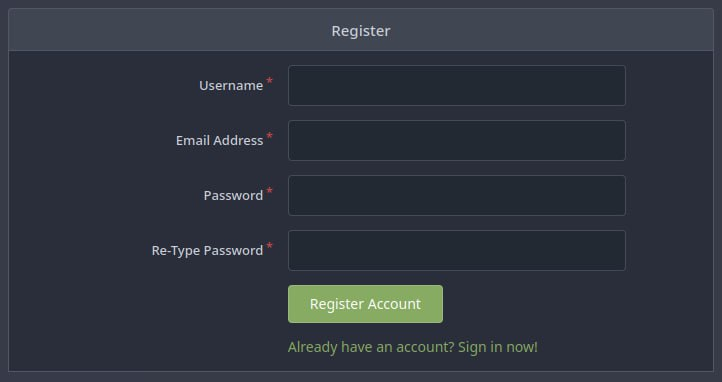722x382 pixels.
Task: Click the red asterisk after Password label
Action: [270, 191]
